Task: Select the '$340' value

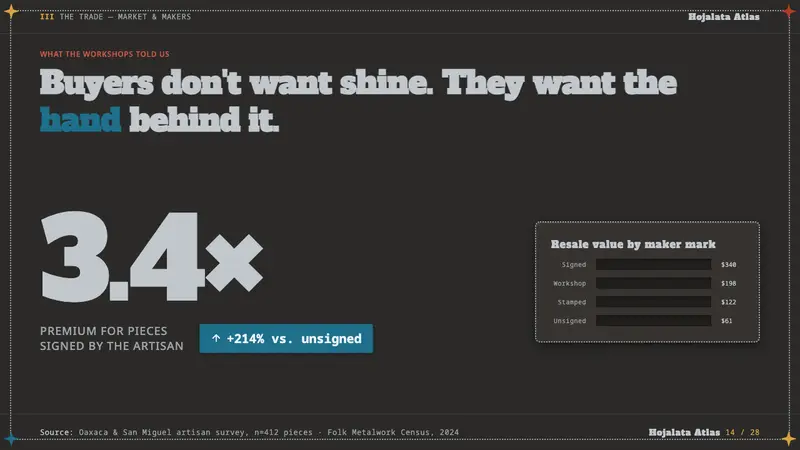Action: tap(728, 264)
